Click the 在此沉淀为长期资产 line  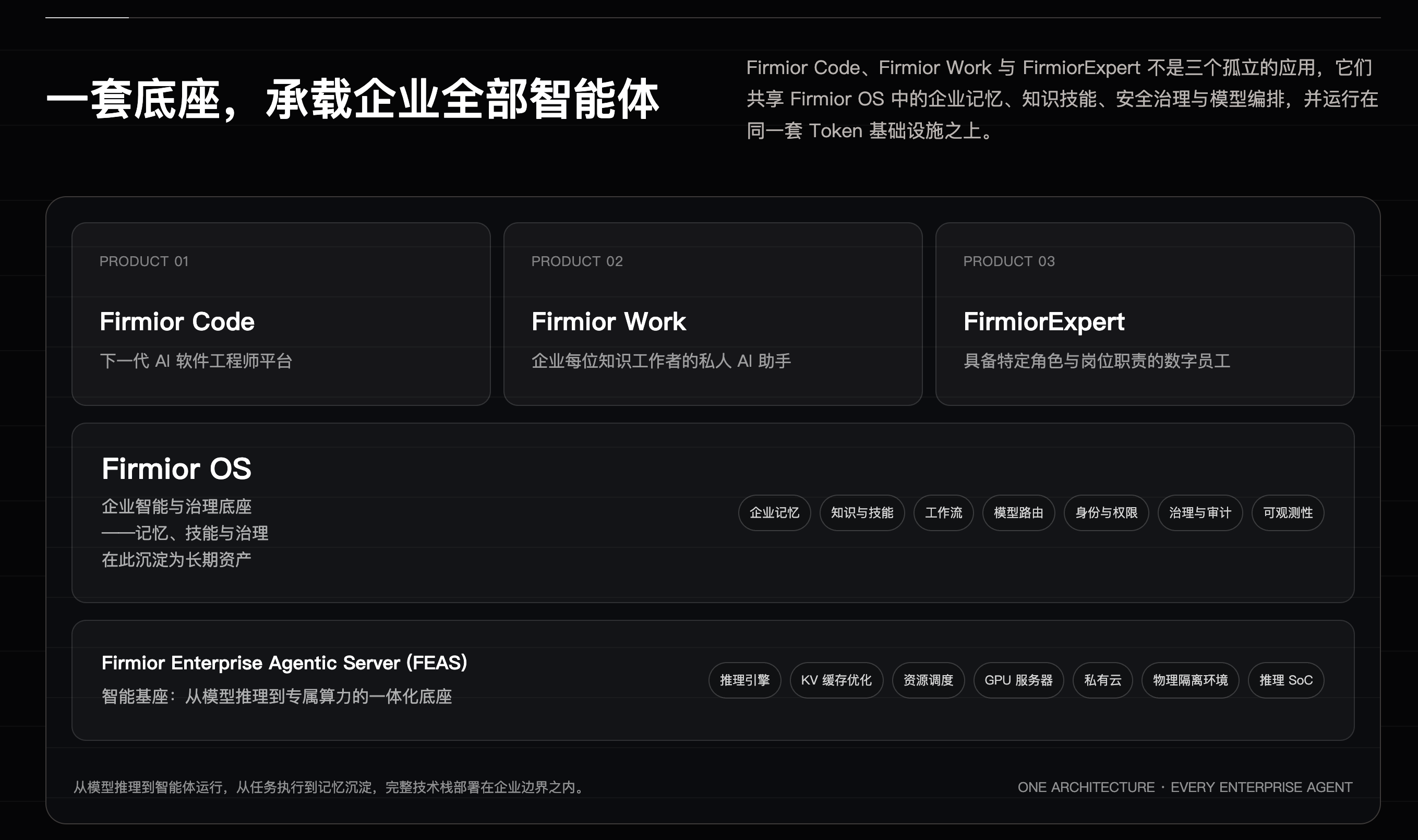(176, 560)
